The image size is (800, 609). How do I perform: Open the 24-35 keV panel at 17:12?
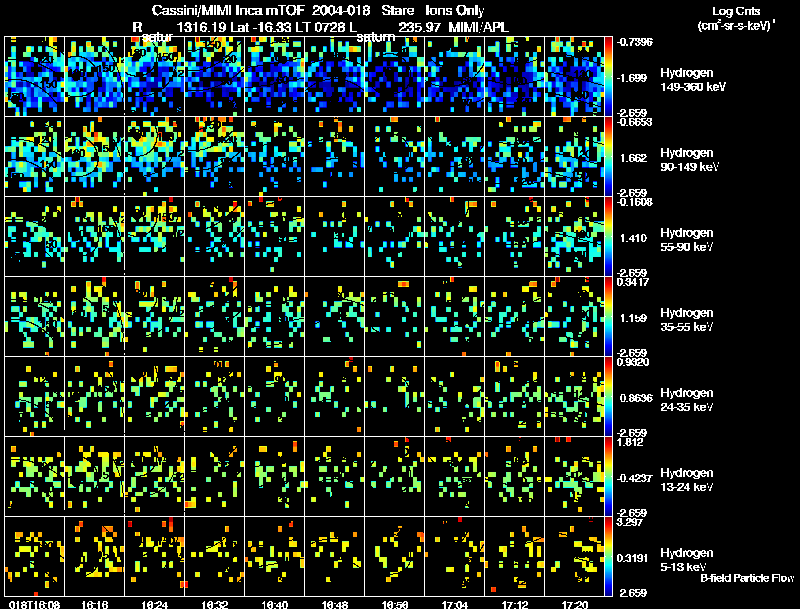point(514,397)
